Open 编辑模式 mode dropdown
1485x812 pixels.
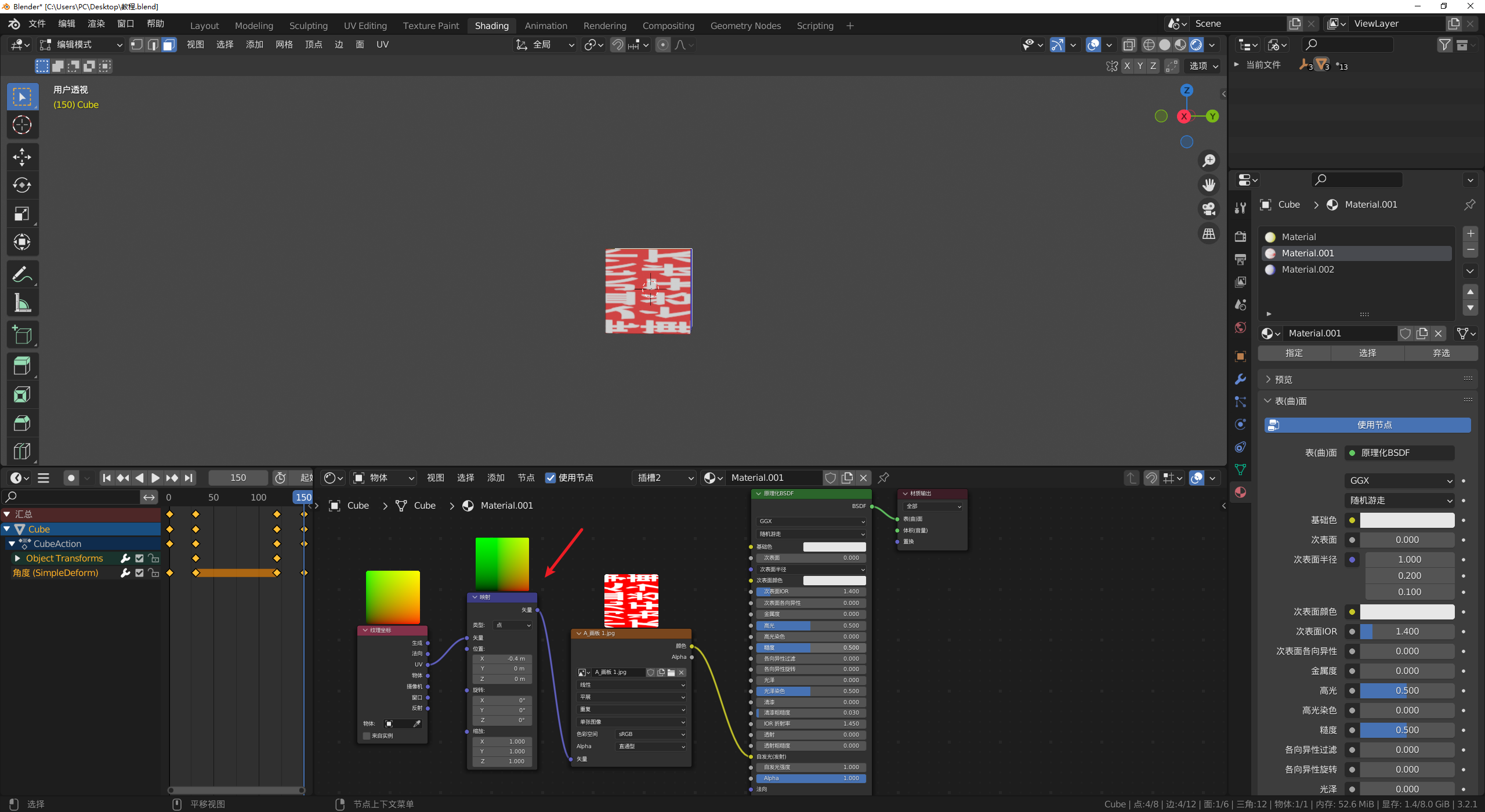tap(81, 45)
